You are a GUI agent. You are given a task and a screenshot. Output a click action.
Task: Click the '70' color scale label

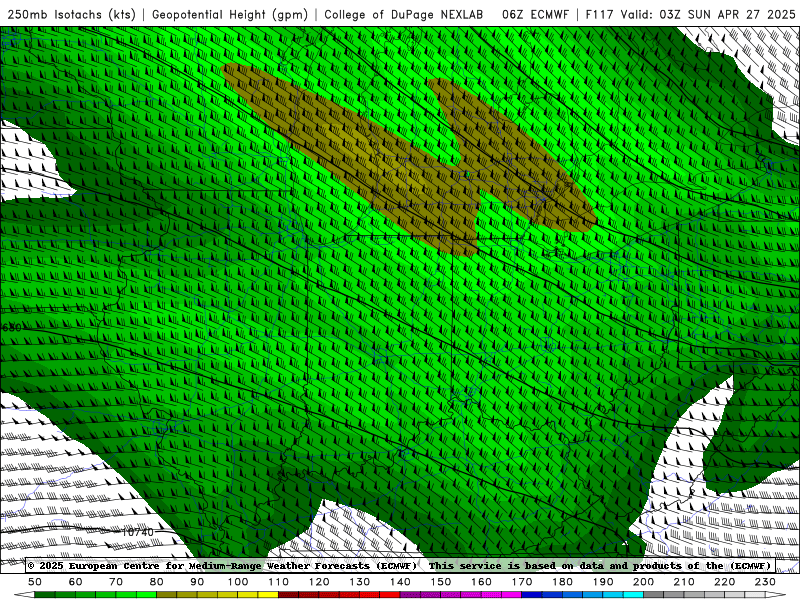(116, 582)
